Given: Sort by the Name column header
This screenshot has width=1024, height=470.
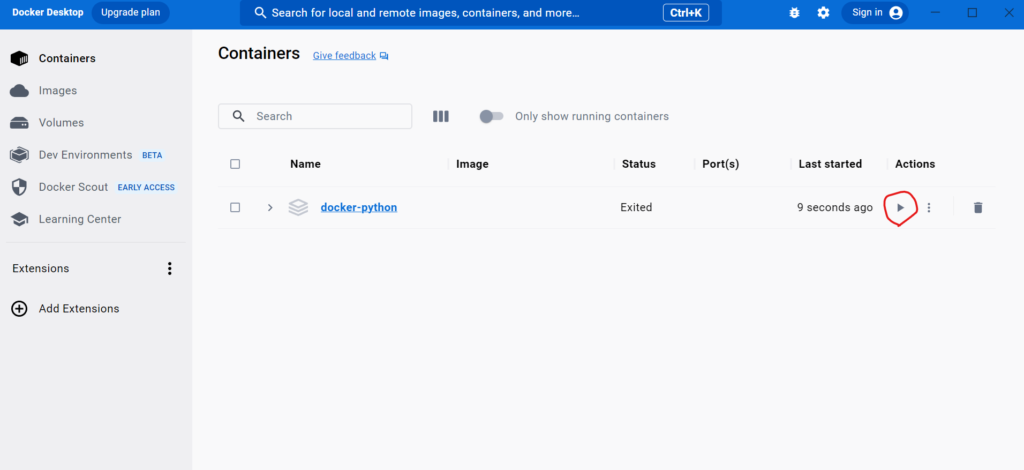Looking at the screenshot, I should point(305,164).
